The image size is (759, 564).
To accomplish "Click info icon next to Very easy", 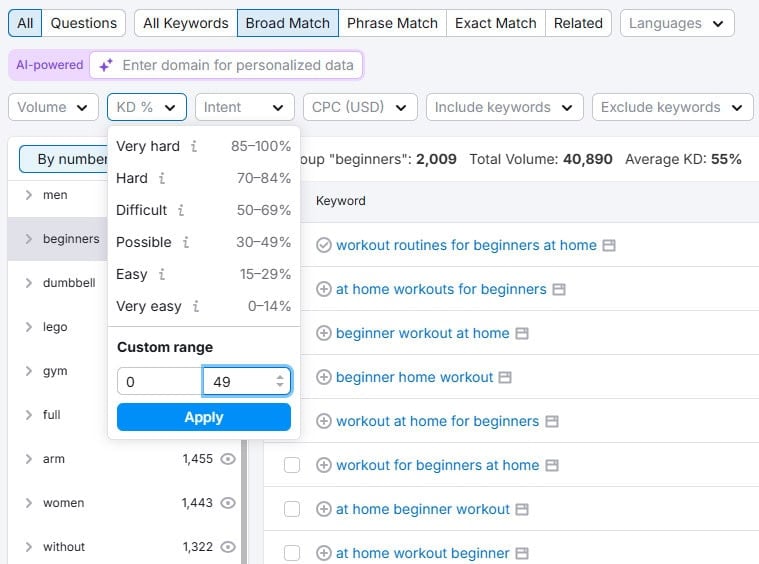I will (196, 306).
